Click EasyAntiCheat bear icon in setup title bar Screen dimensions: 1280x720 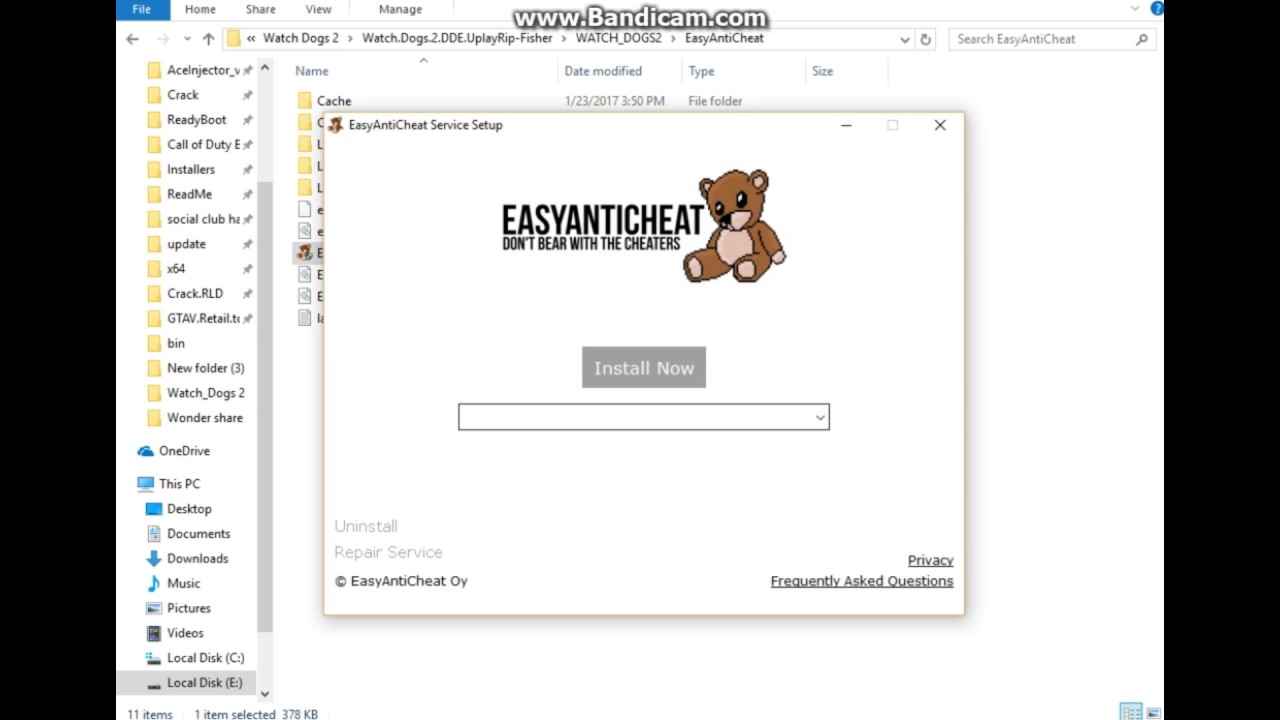(336, 125)
